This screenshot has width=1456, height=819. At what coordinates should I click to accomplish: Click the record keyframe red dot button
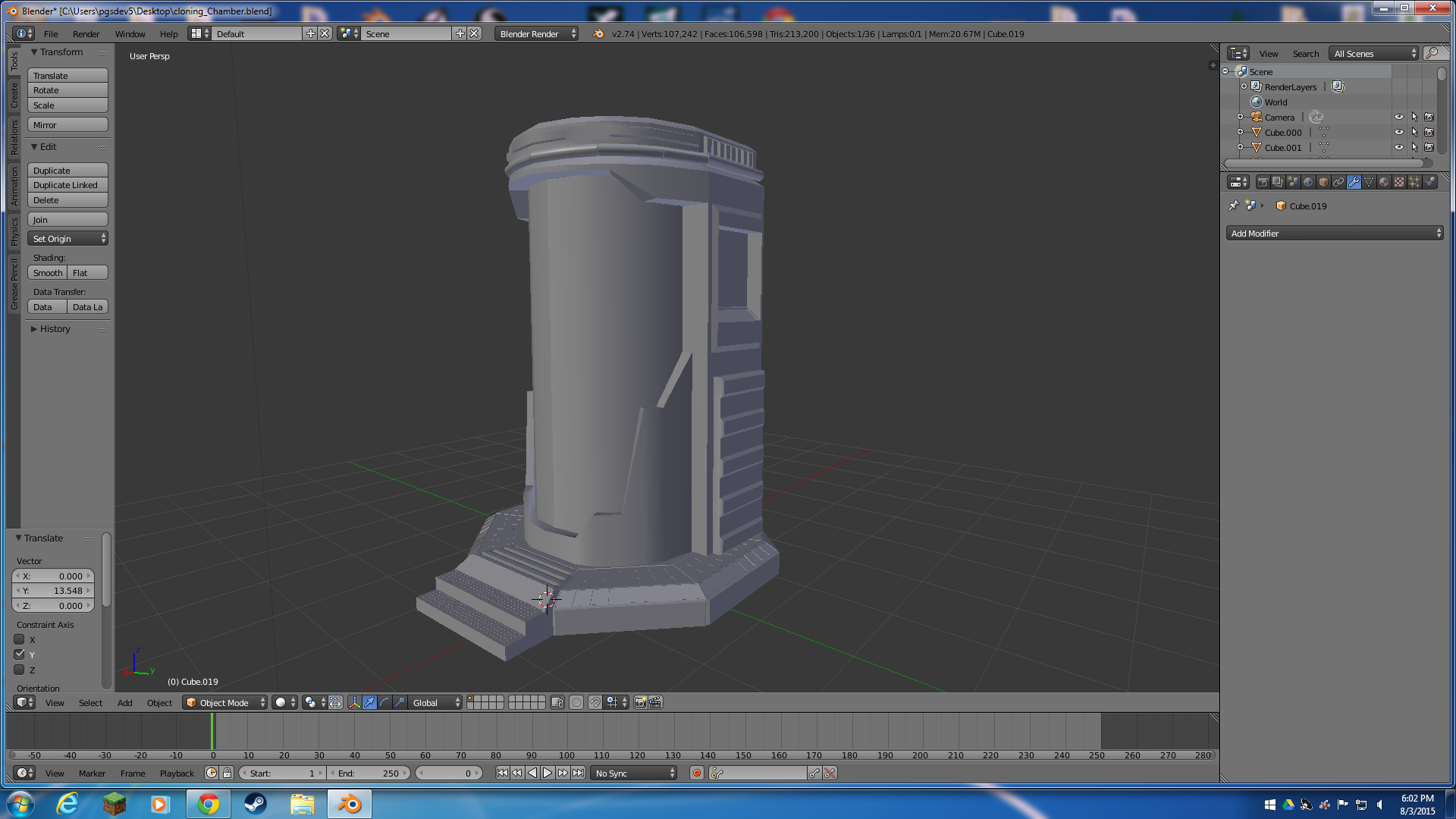pos(697,773)
